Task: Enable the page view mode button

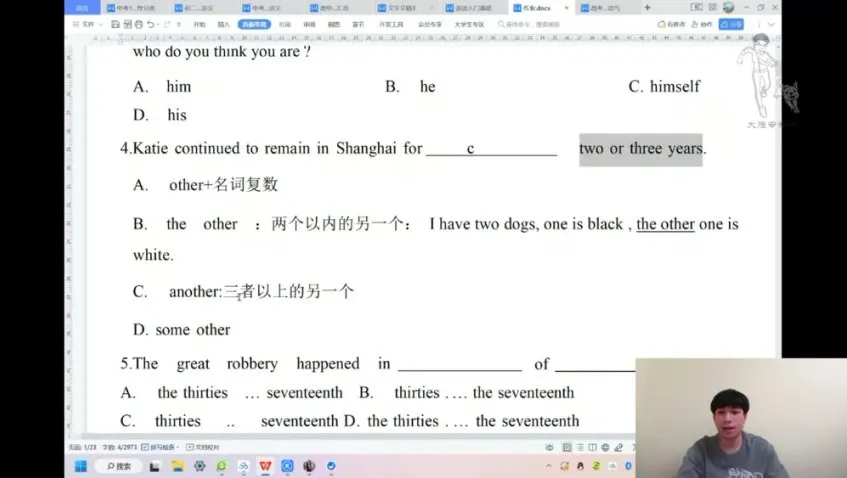Action: 567,447
